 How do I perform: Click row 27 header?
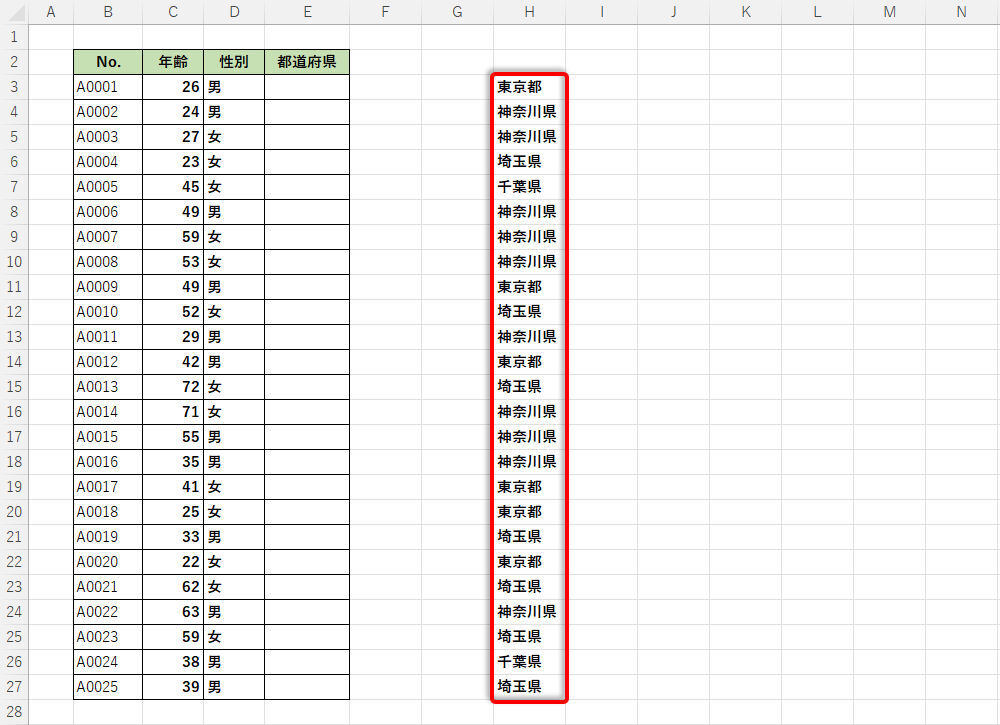click(14, 687)
